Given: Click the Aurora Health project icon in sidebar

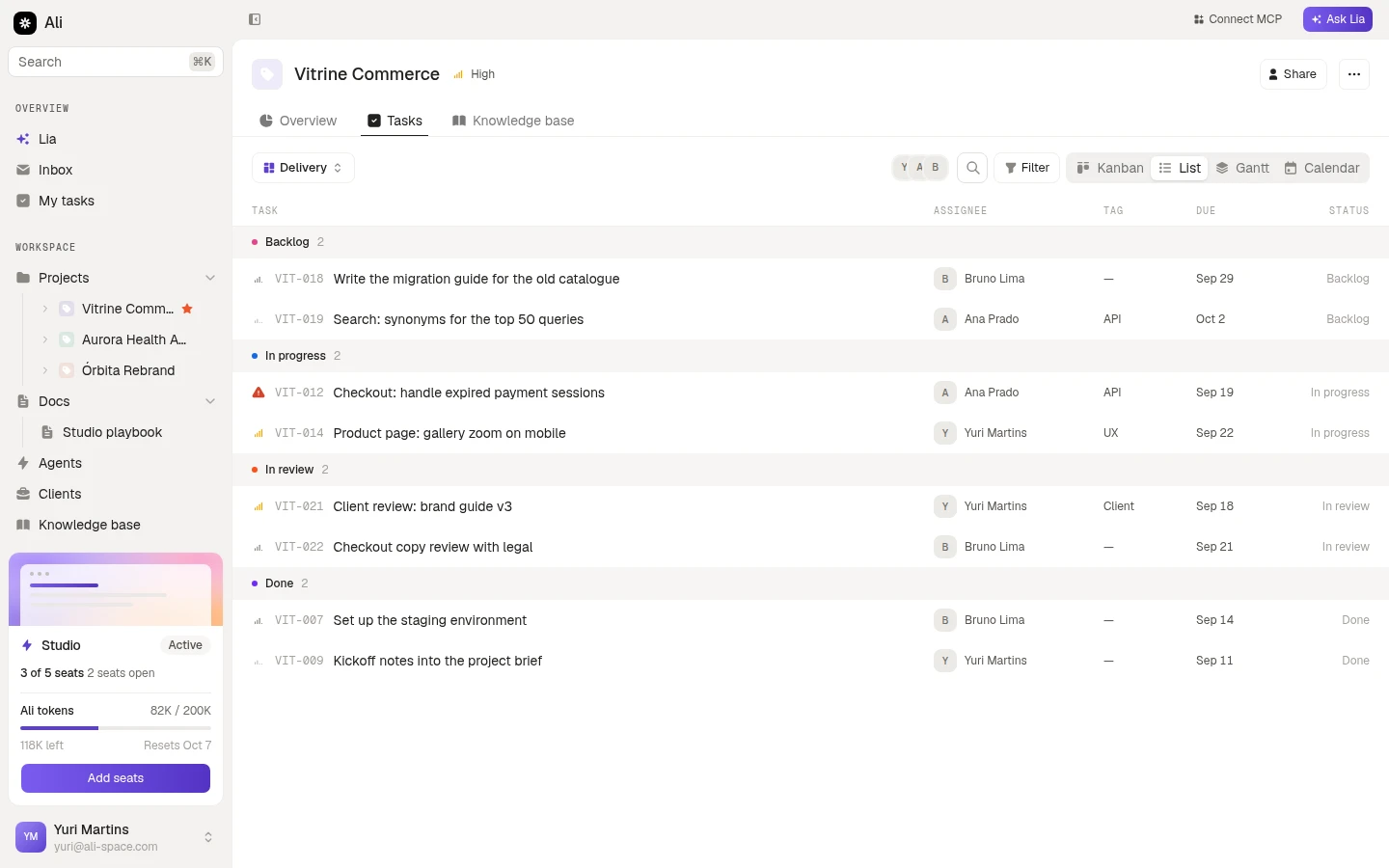Looking at the screenshot, I should coord(67,339).
